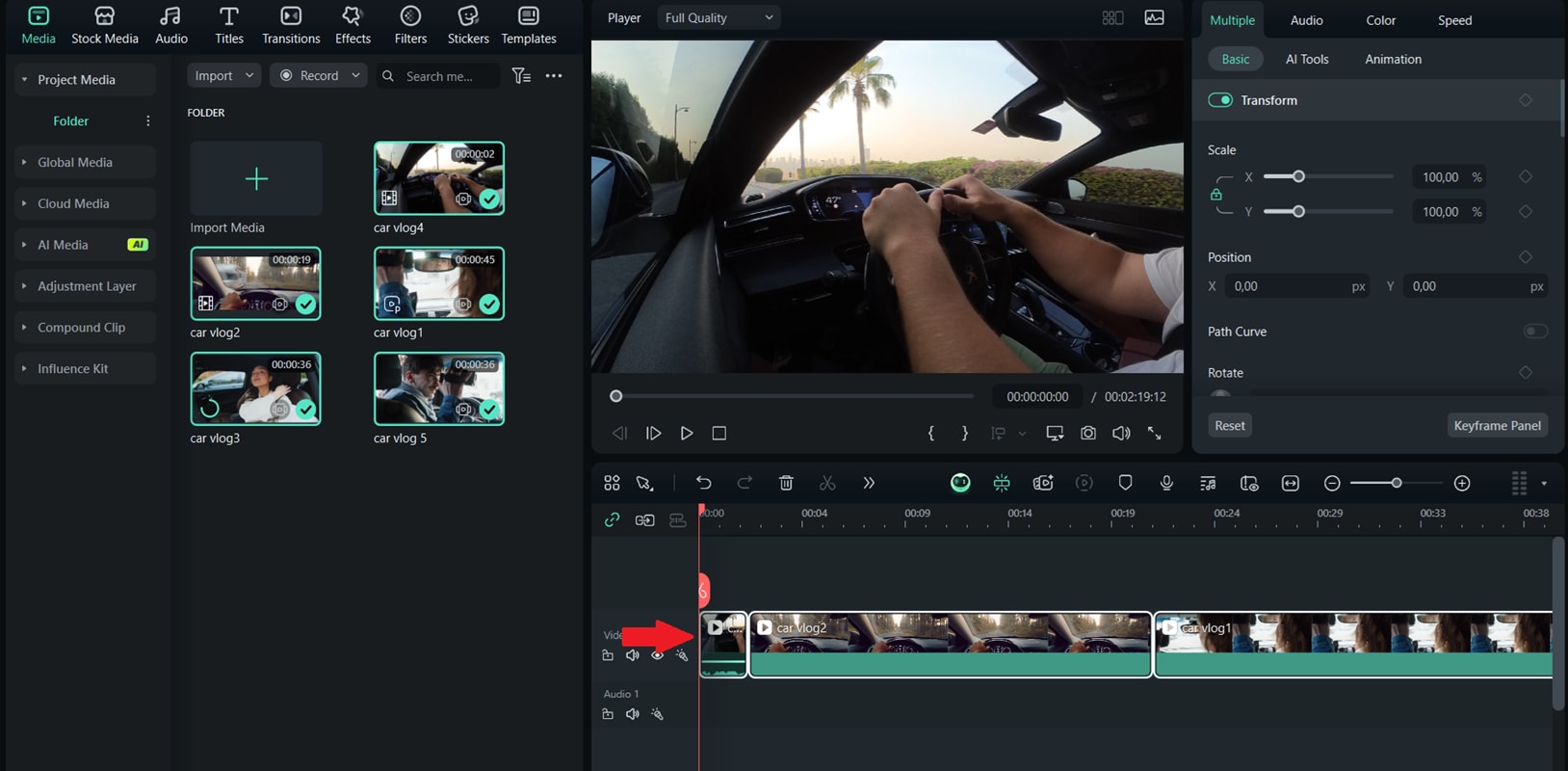
Task: Click the media filter and sort icon
Action: 521,75
